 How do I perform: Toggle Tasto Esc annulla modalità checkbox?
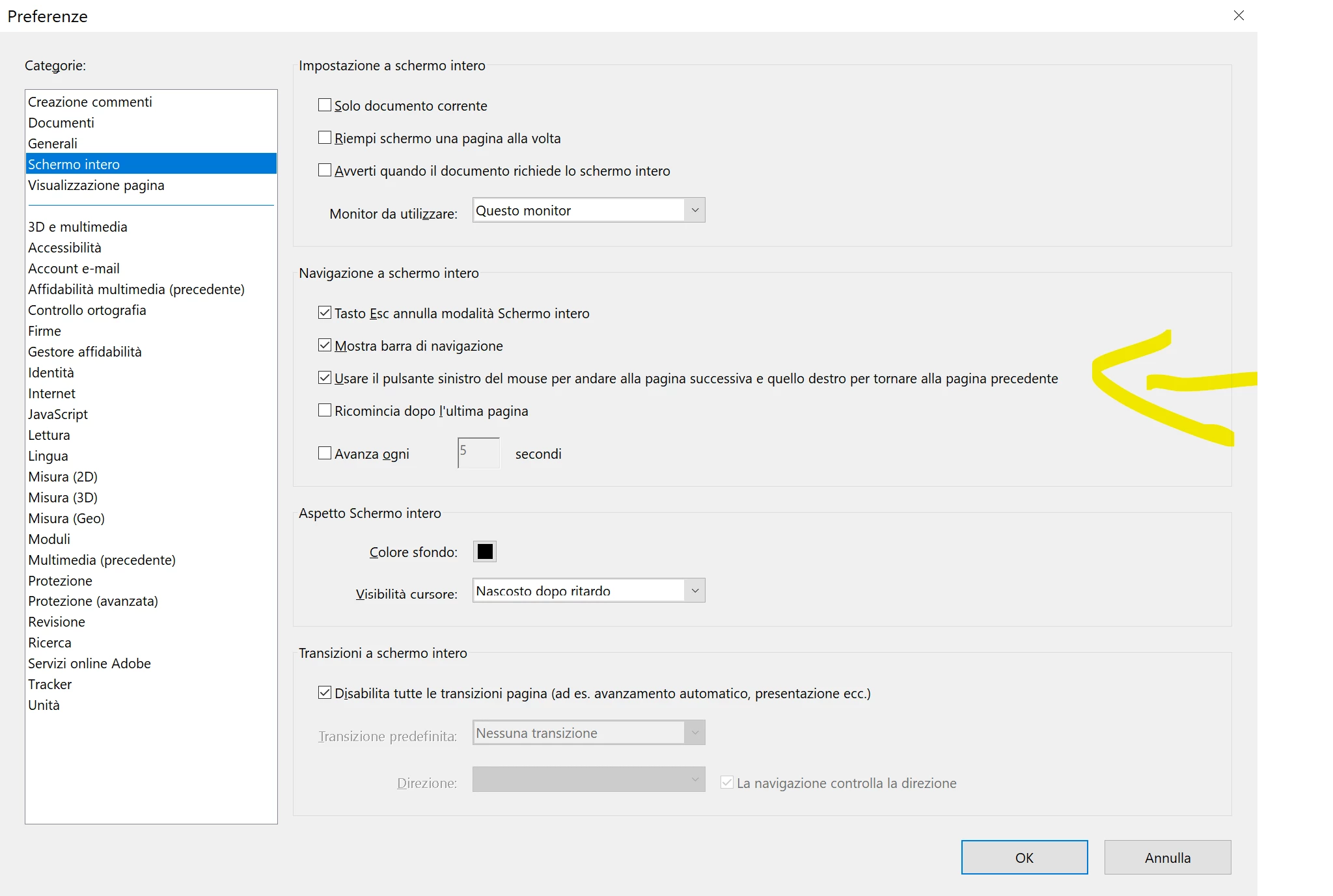[325, 312]
